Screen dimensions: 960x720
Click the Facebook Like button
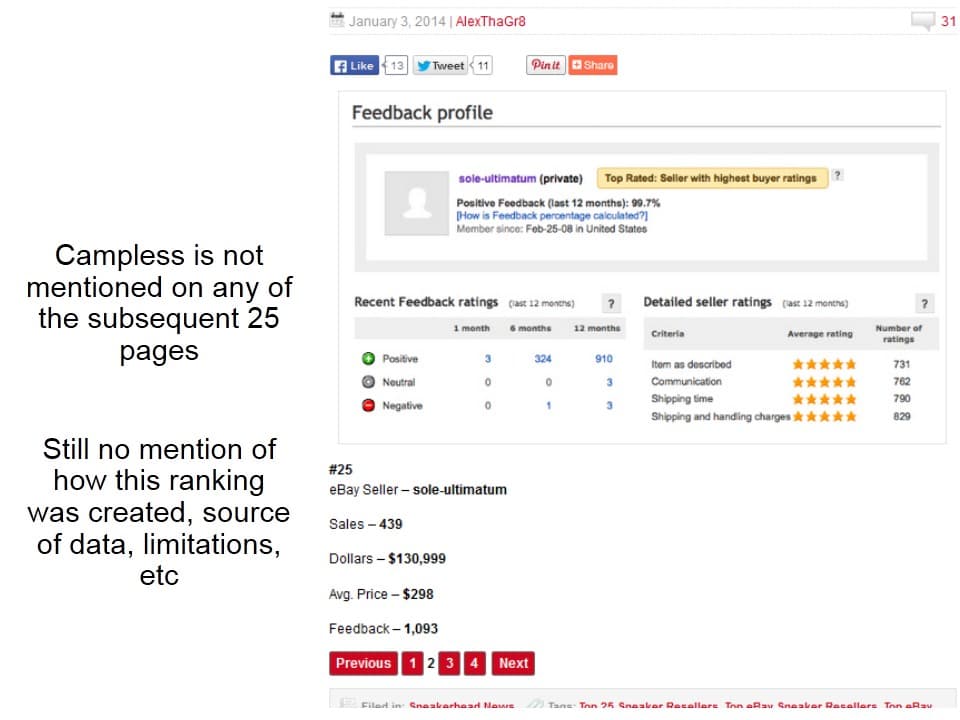click(x=354, y=66)
